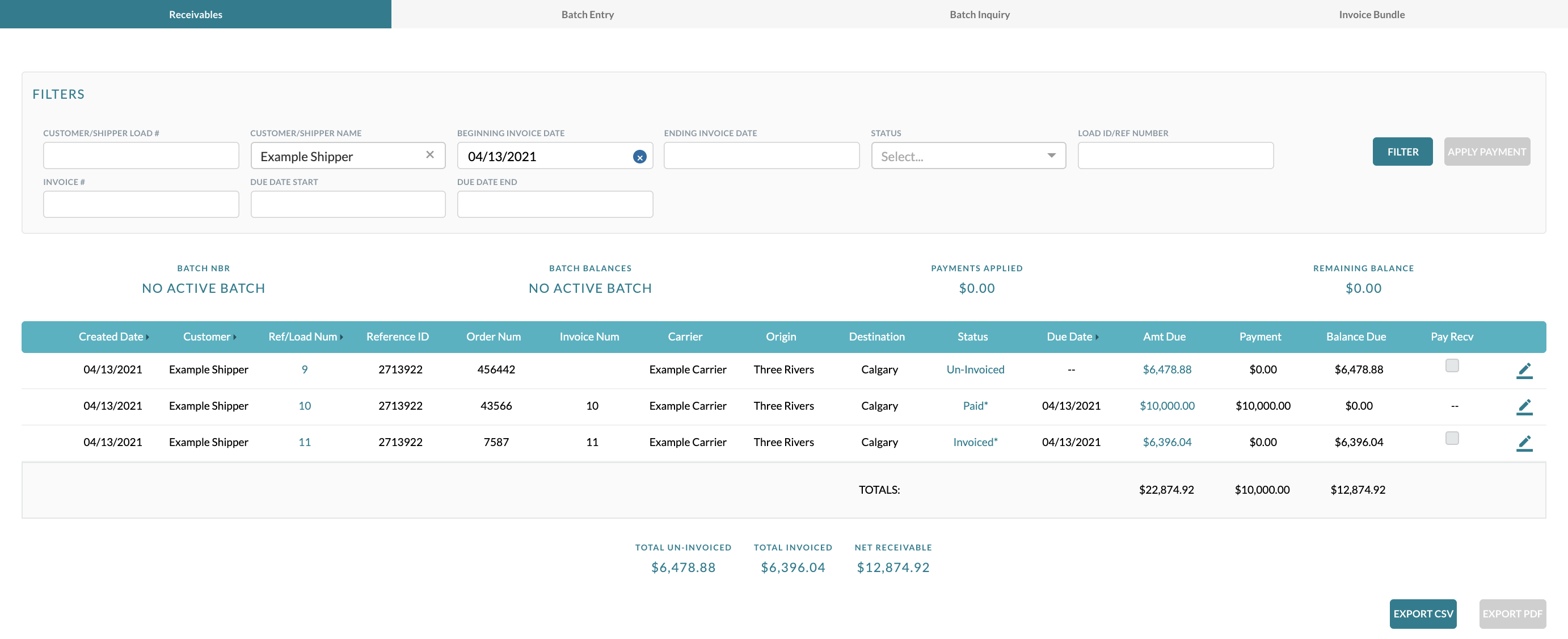
Task: Sort by Due Date column arrow
Action: point(1097,337)
